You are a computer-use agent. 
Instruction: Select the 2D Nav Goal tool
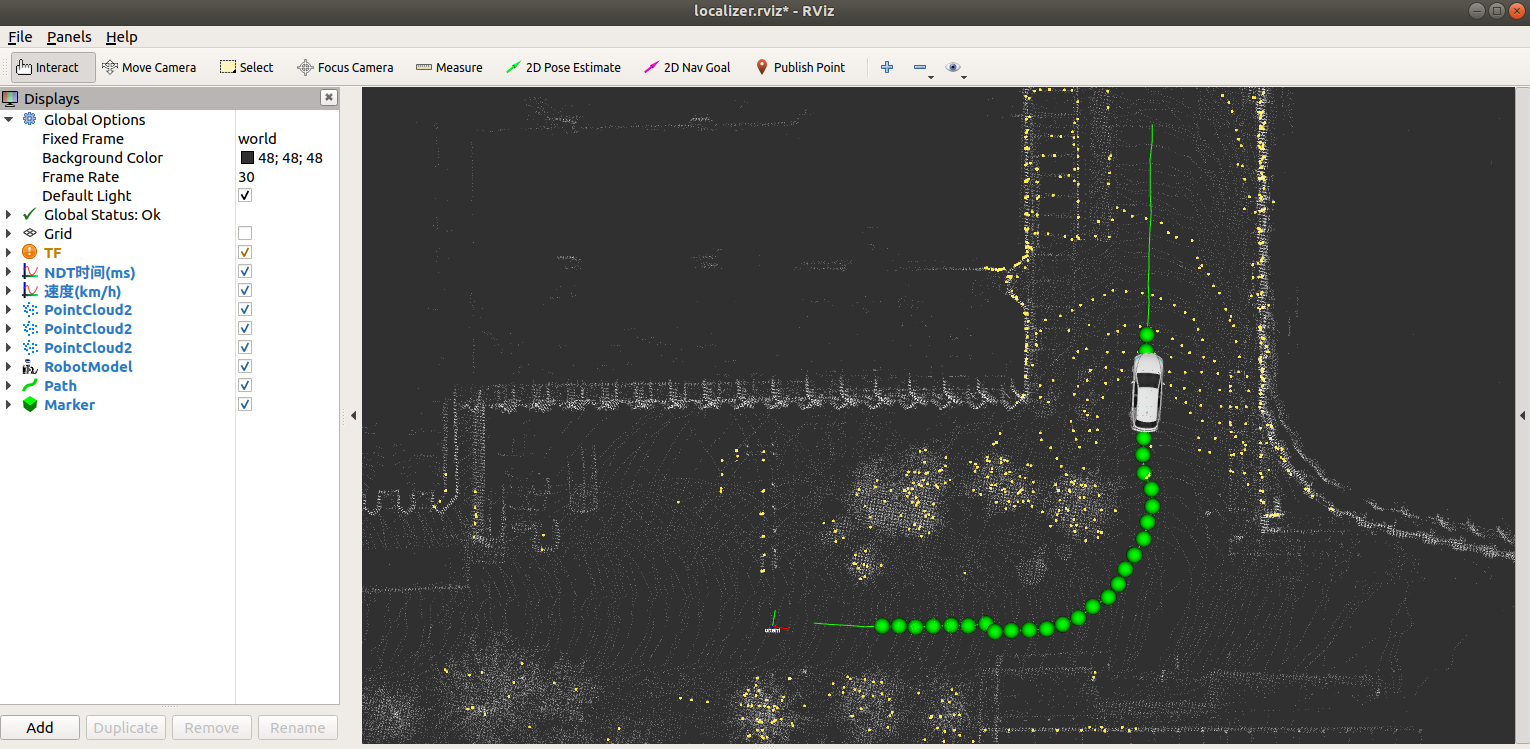tap(687, 68)
